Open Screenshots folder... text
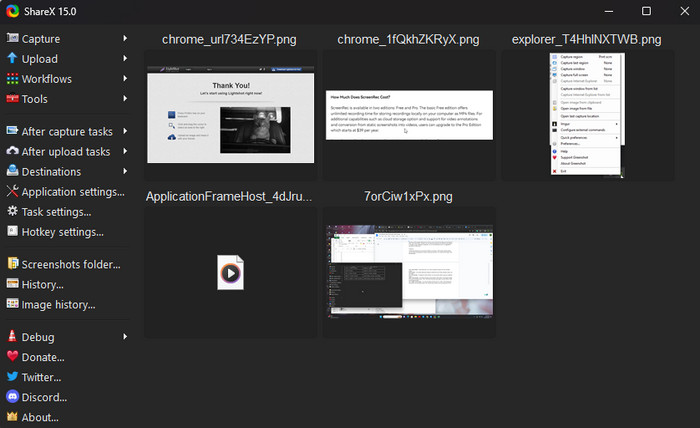This screenshot has width=700, height=428. click(71, 265)
